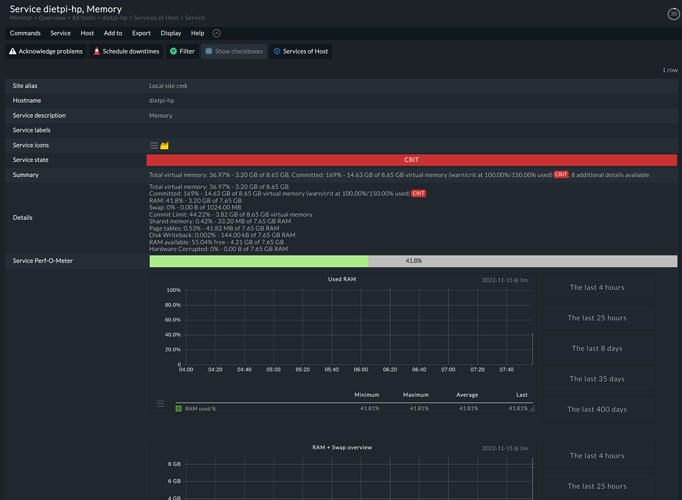This screenshot has width=682, height=500.
Task: Toggle Show checkboxes
Action: coord(234,51)
